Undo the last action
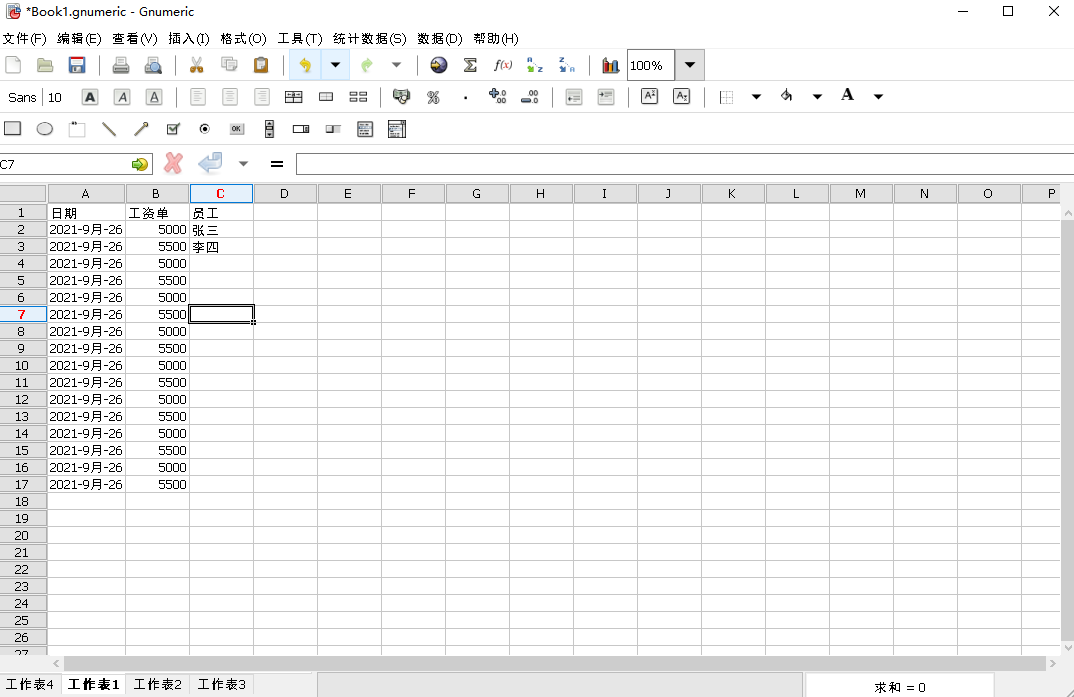Screen dimensions: 1074x697 [x=305, y=65]
